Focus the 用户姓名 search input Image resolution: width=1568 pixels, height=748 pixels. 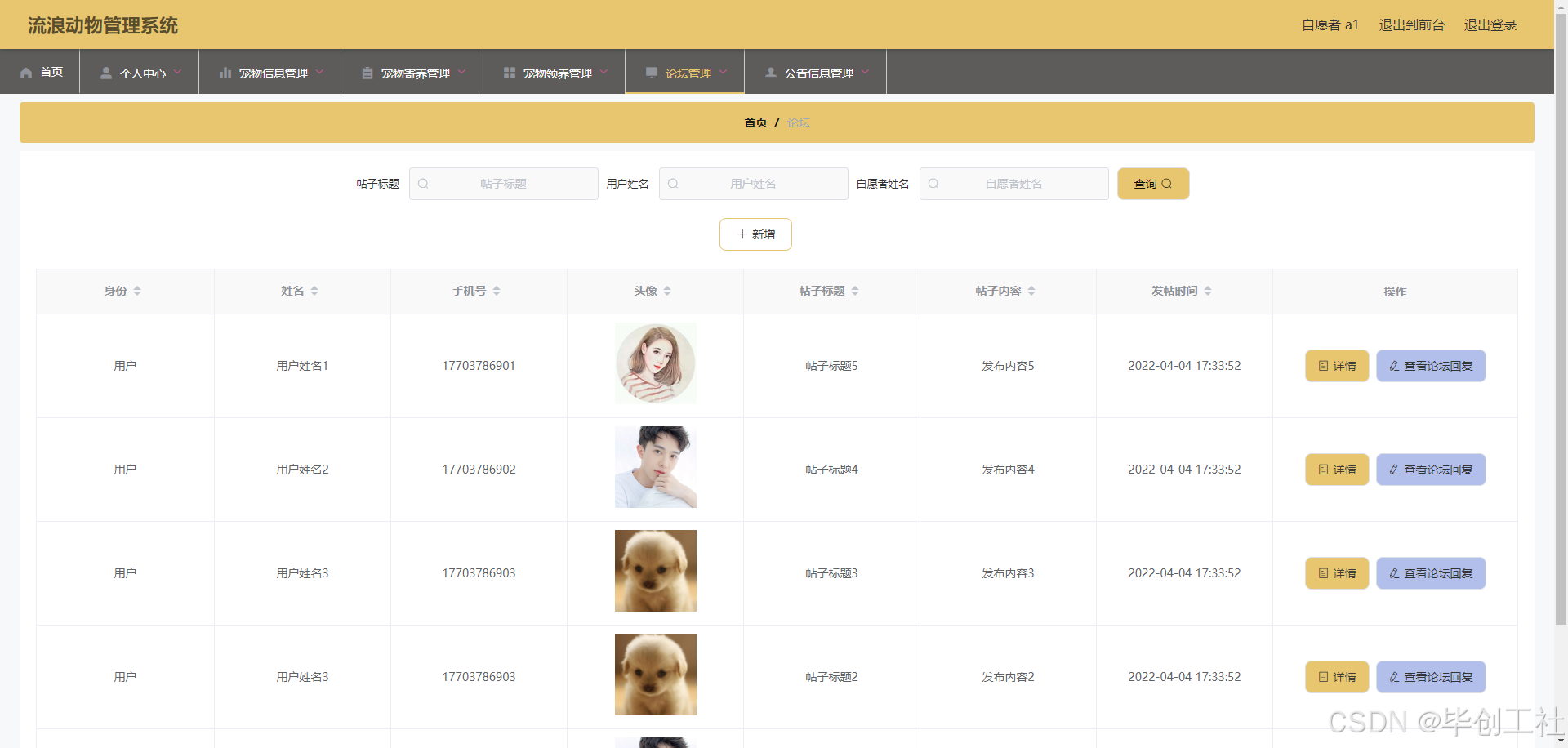pyautogui.click(x=754, y=184)
